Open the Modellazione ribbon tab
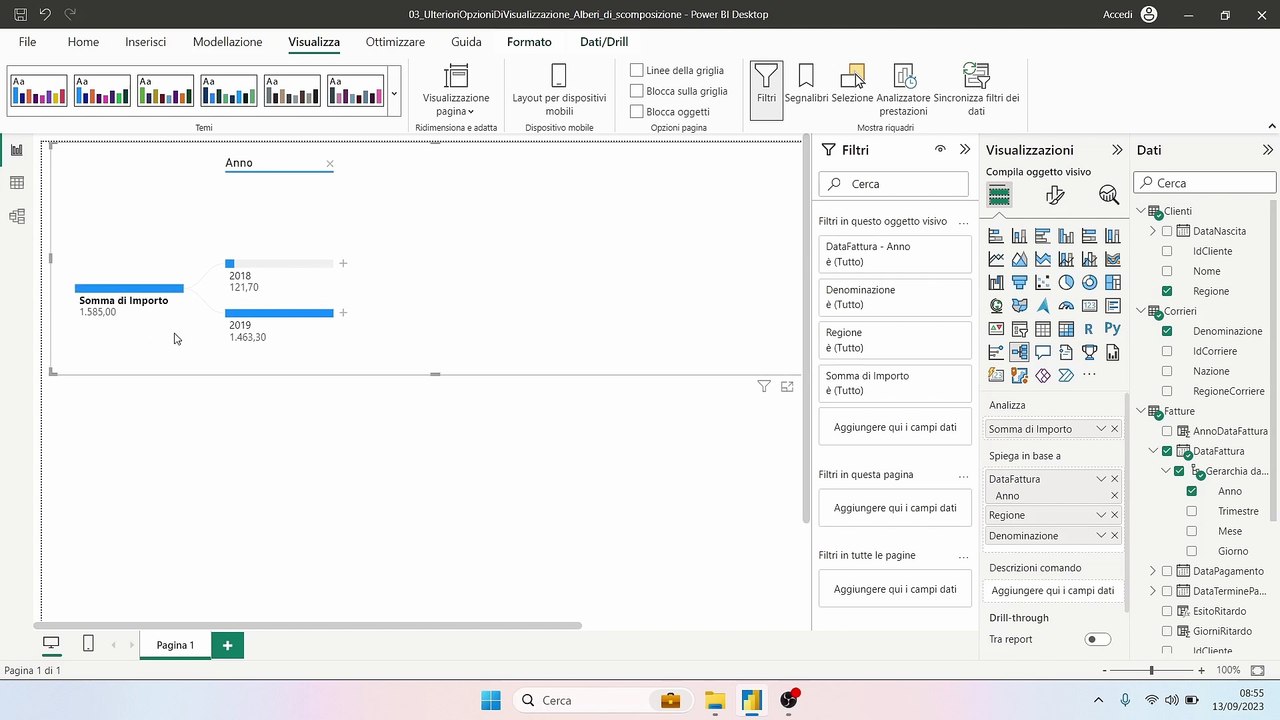 (227, 42)
